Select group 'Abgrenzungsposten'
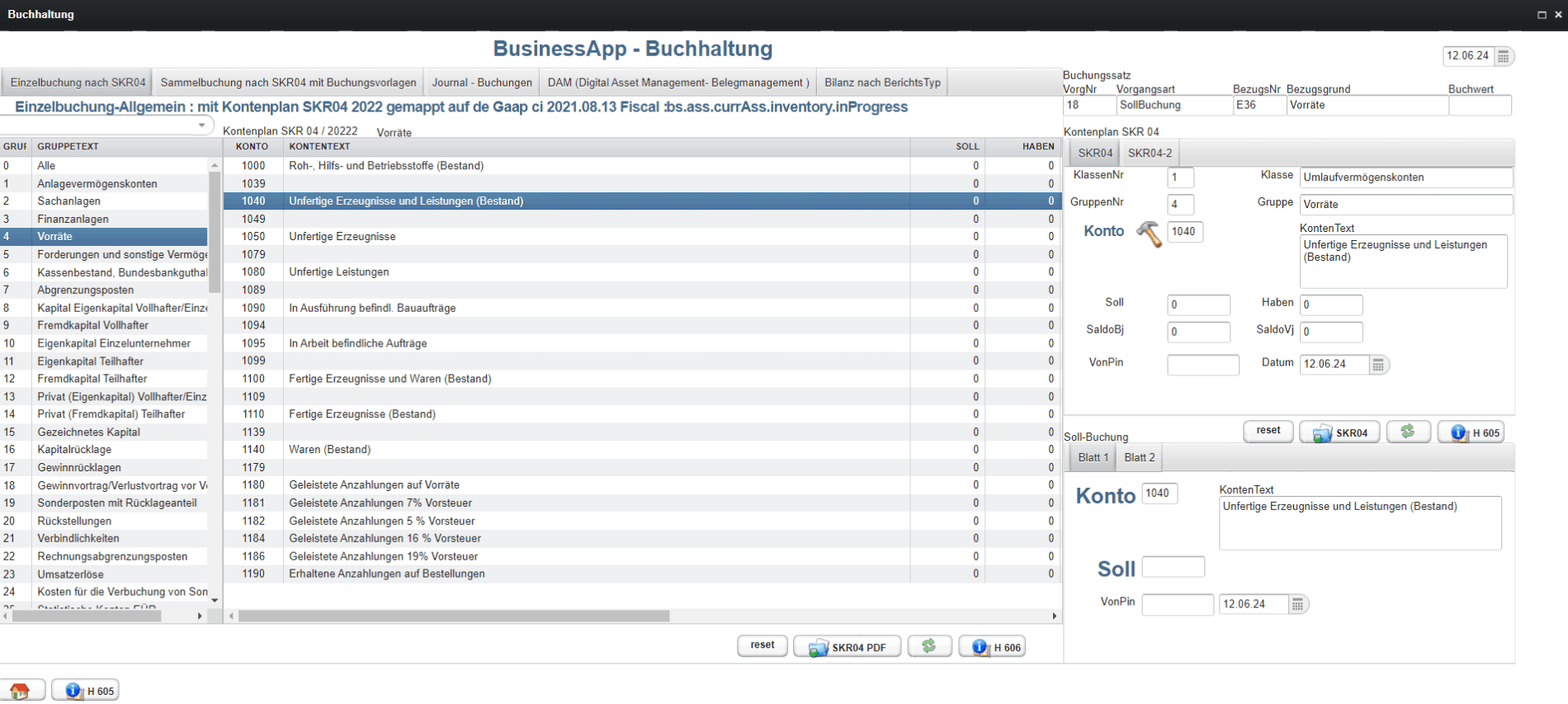This screenshot has height=704, width=1568. (104, 291)
